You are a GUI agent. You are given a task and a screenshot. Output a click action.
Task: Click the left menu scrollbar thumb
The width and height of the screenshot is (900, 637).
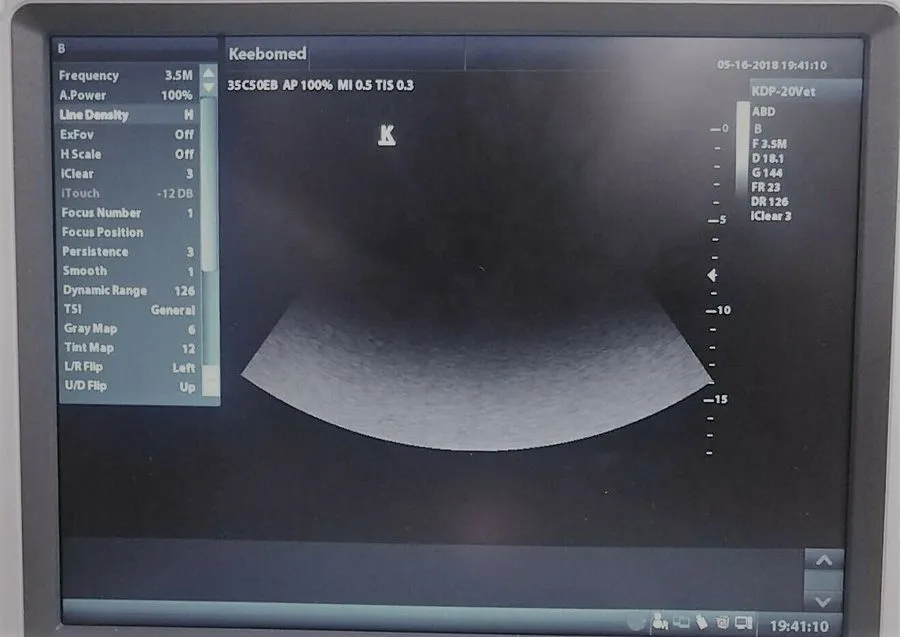[209, 184]
